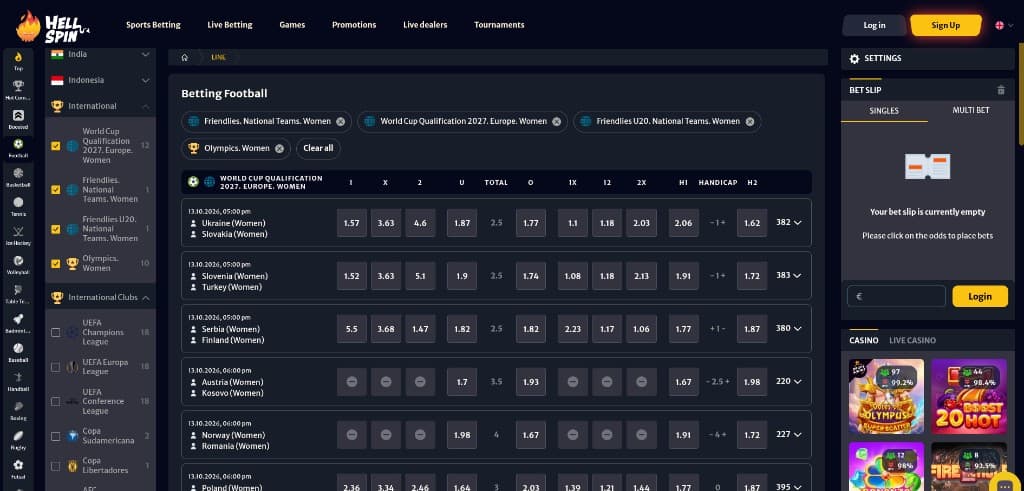1024x491 pixels.
Task: Click Clear all filters button
Action: click(x=318, y=148)
